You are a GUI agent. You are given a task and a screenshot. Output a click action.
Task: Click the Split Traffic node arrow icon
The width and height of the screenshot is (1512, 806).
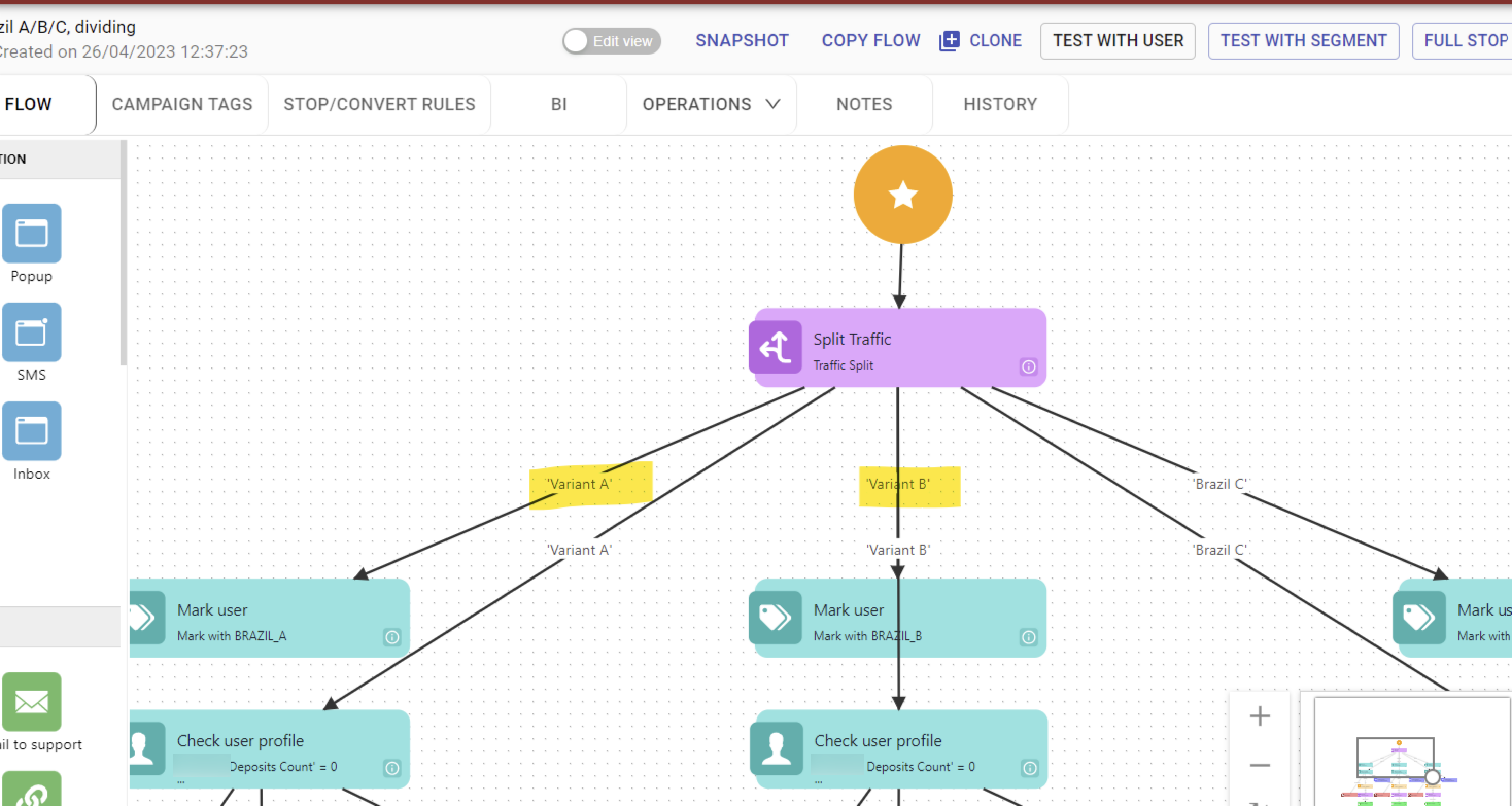coord(776,347)
